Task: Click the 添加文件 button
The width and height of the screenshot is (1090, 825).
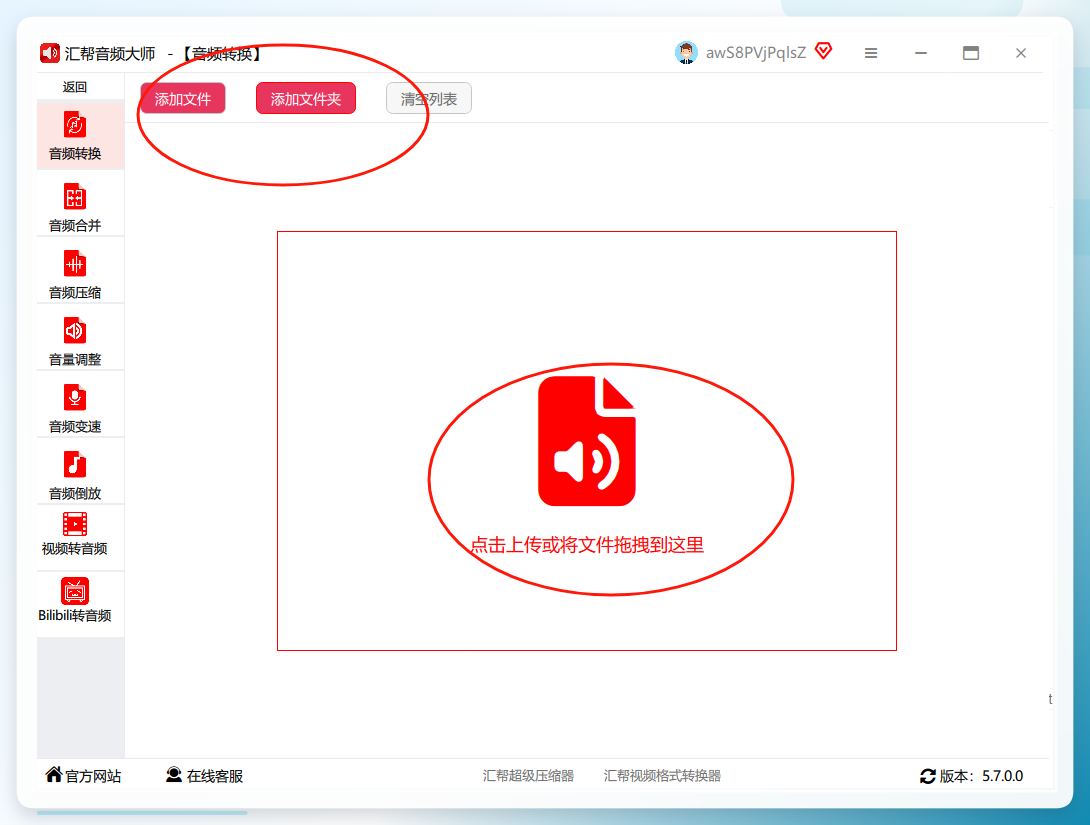Action: [x=183, y=99]
